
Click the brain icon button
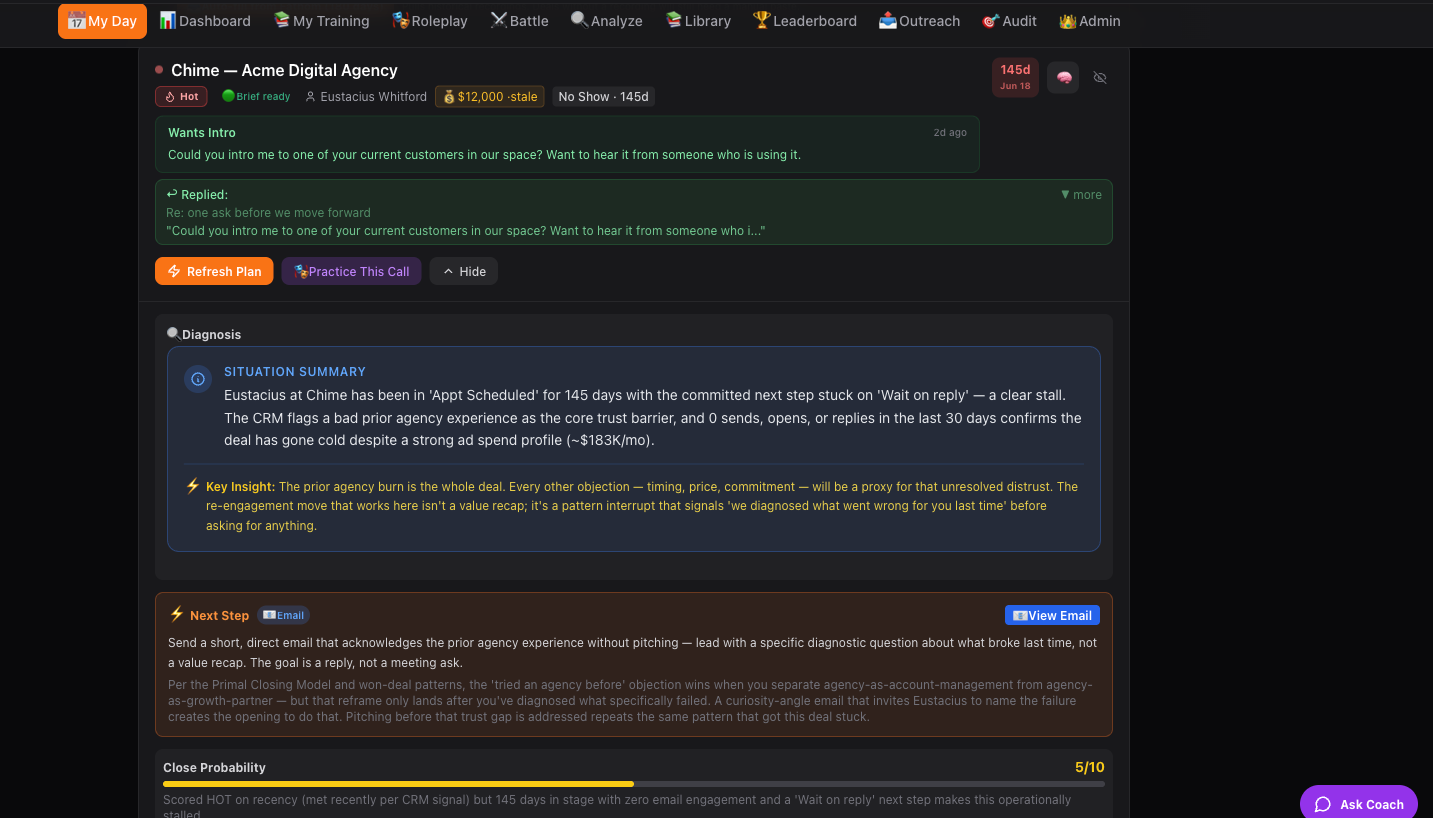point(1063,78)
